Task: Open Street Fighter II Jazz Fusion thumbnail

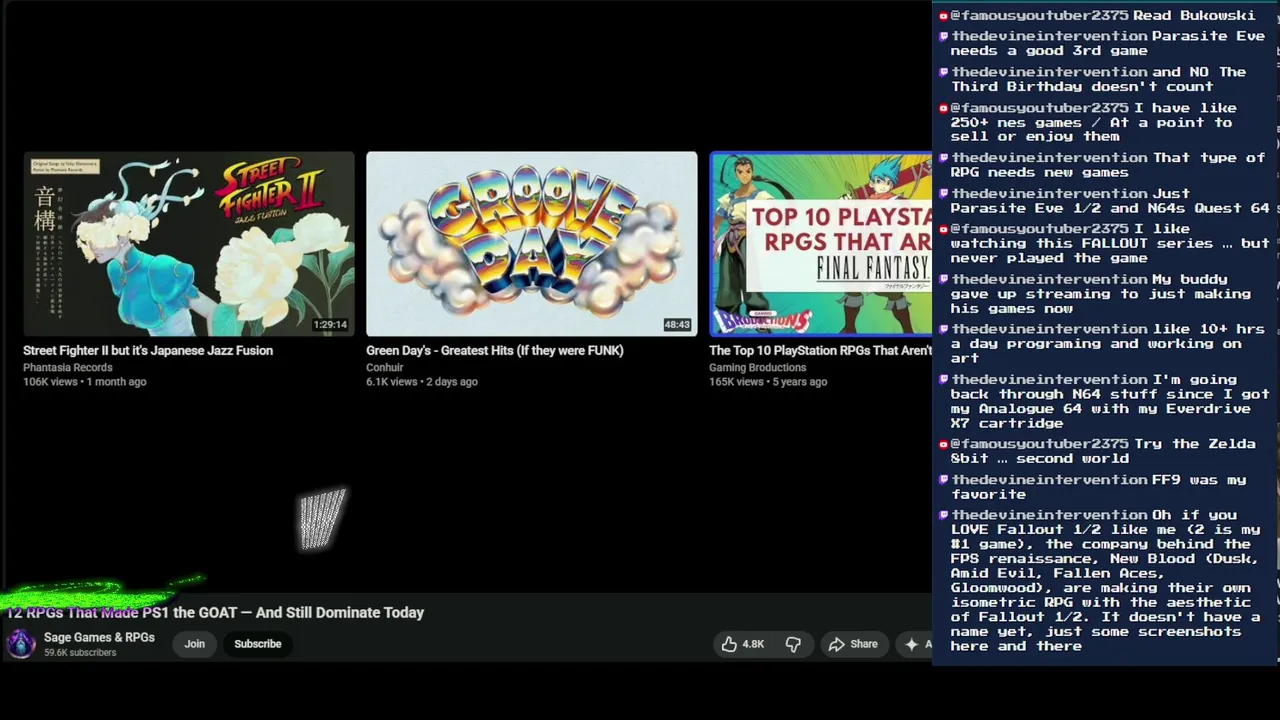Action: [x=189, y=244]
